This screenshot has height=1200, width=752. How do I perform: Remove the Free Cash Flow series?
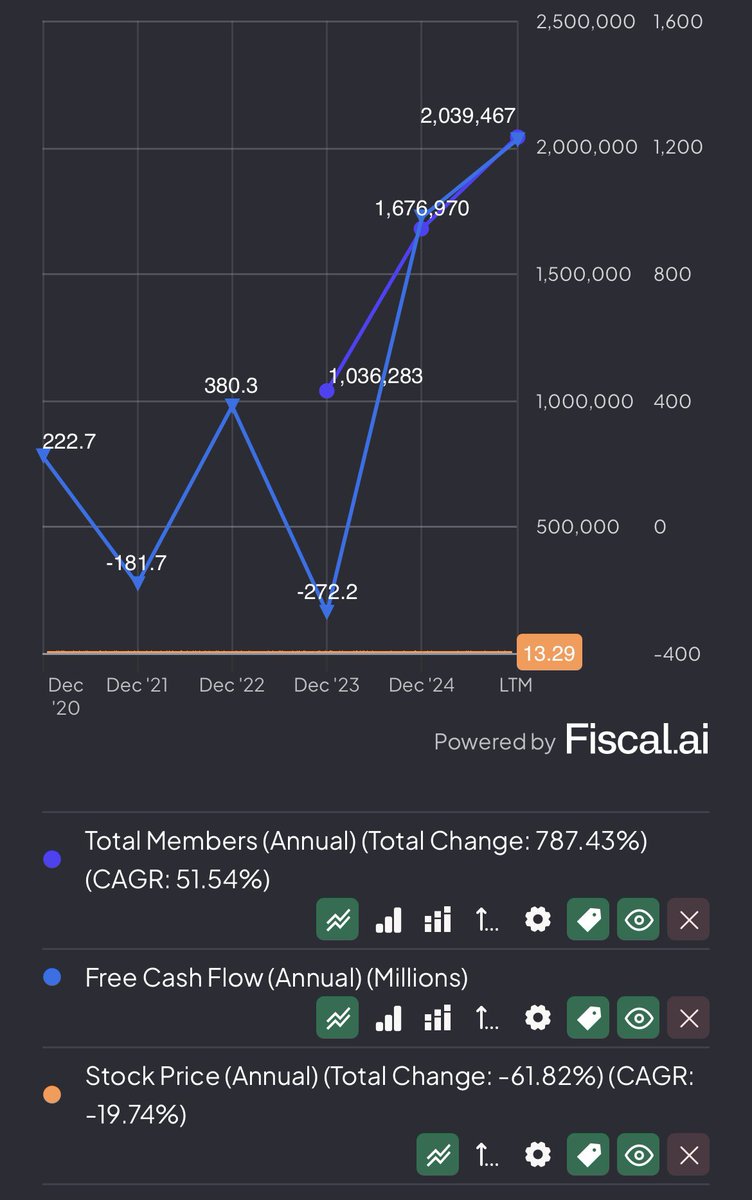(689, 1018)
